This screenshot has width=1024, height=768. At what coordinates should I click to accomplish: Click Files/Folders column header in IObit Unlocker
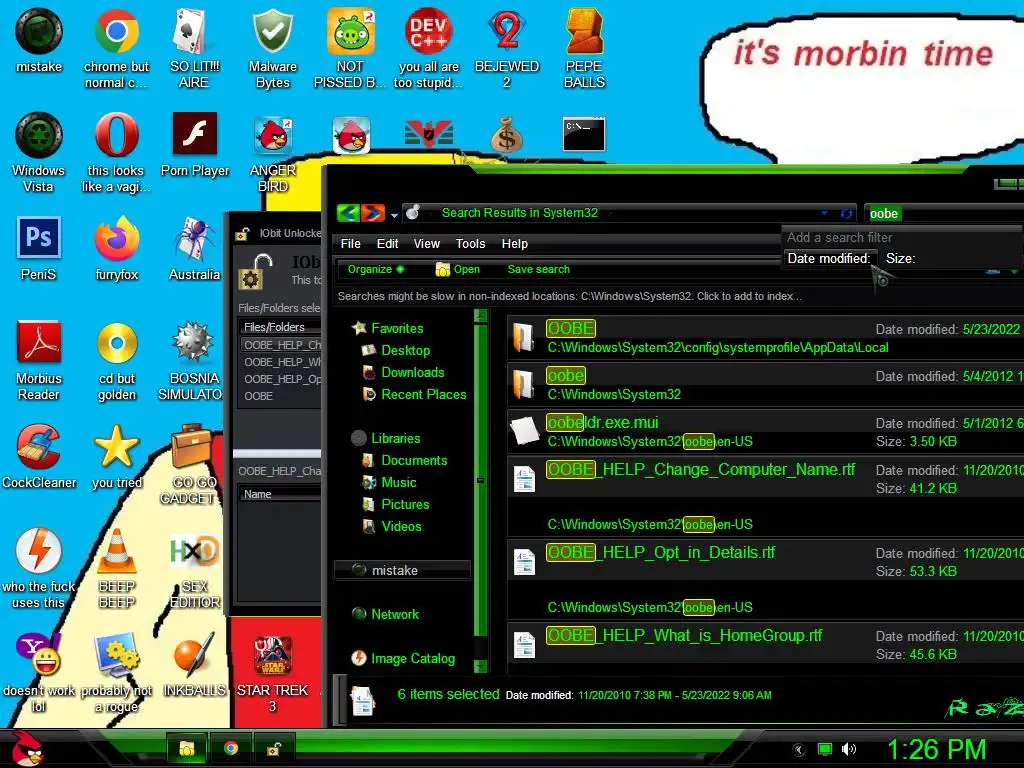[x=280, y=327]
